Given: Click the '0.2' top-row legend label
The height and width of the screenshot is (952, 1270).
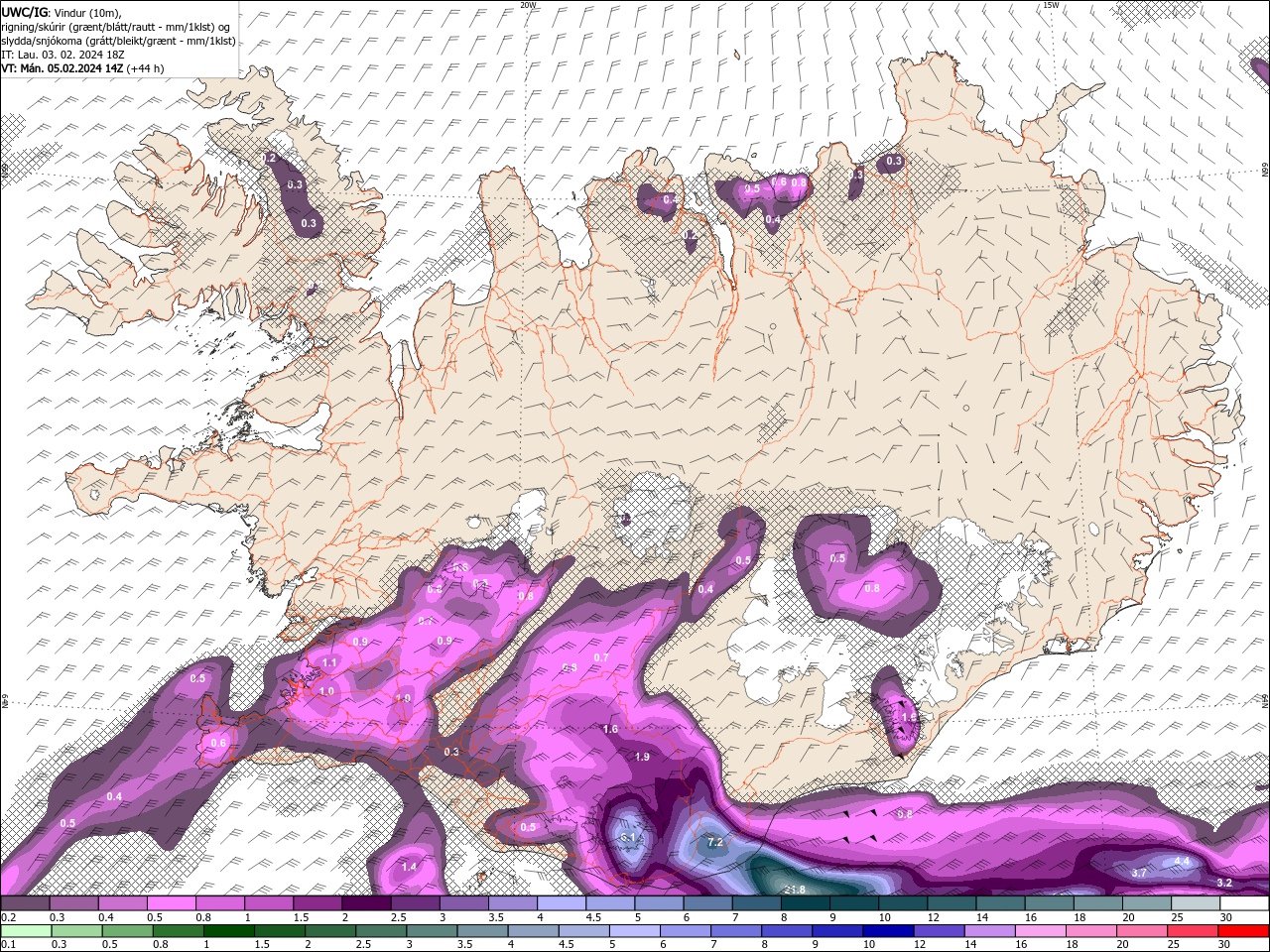Looking at the screenshot, I should click(8, 917).
